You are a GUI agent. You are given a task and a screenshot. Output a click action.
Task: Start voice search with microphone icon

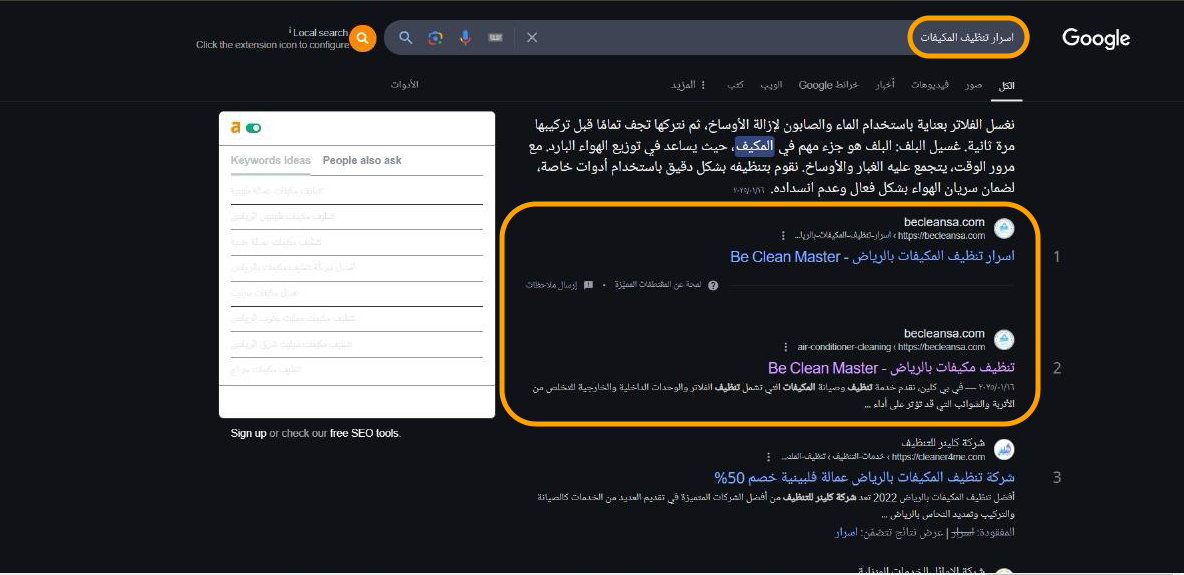465,38
